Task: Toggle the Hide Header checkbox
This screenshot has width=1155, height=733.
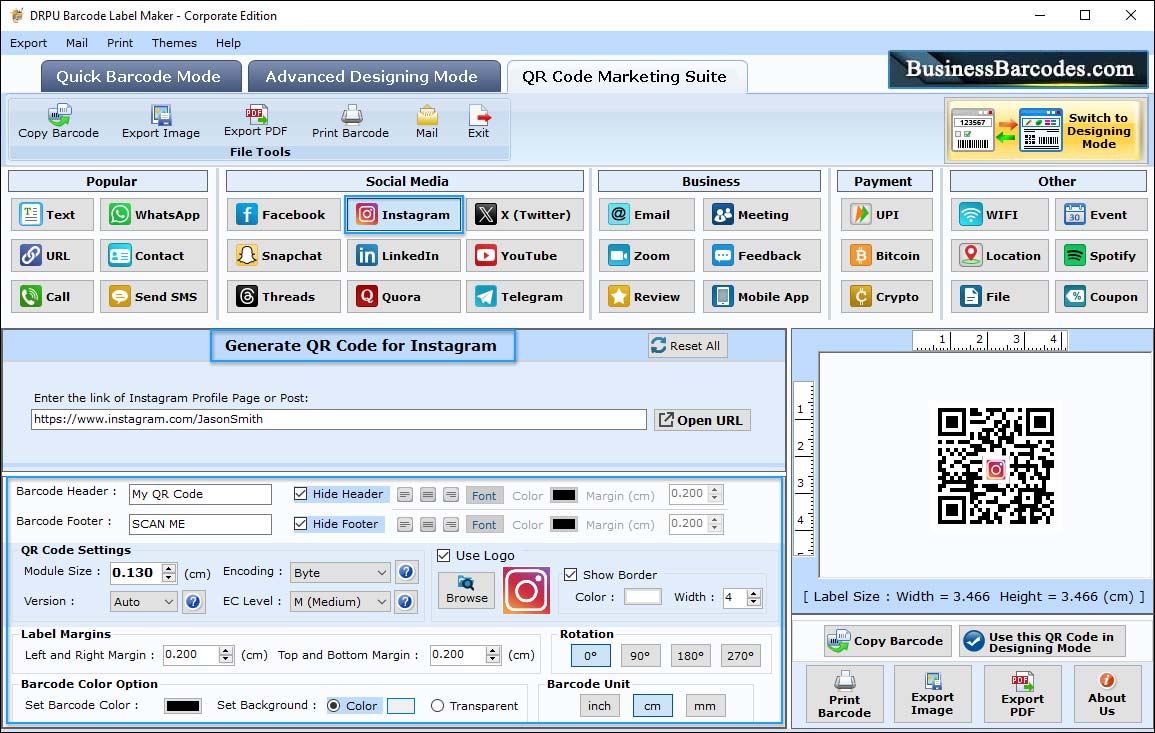Action: (x=301, y=494)
